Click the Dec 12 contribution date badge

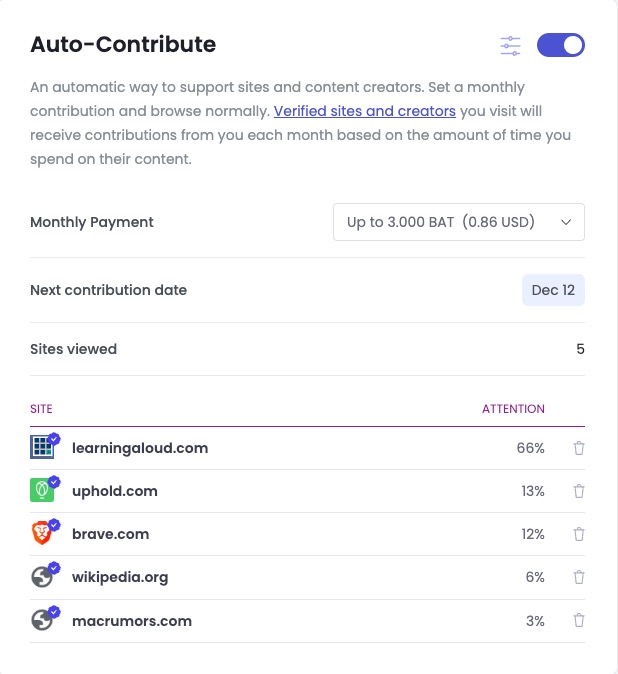[553, 290]
